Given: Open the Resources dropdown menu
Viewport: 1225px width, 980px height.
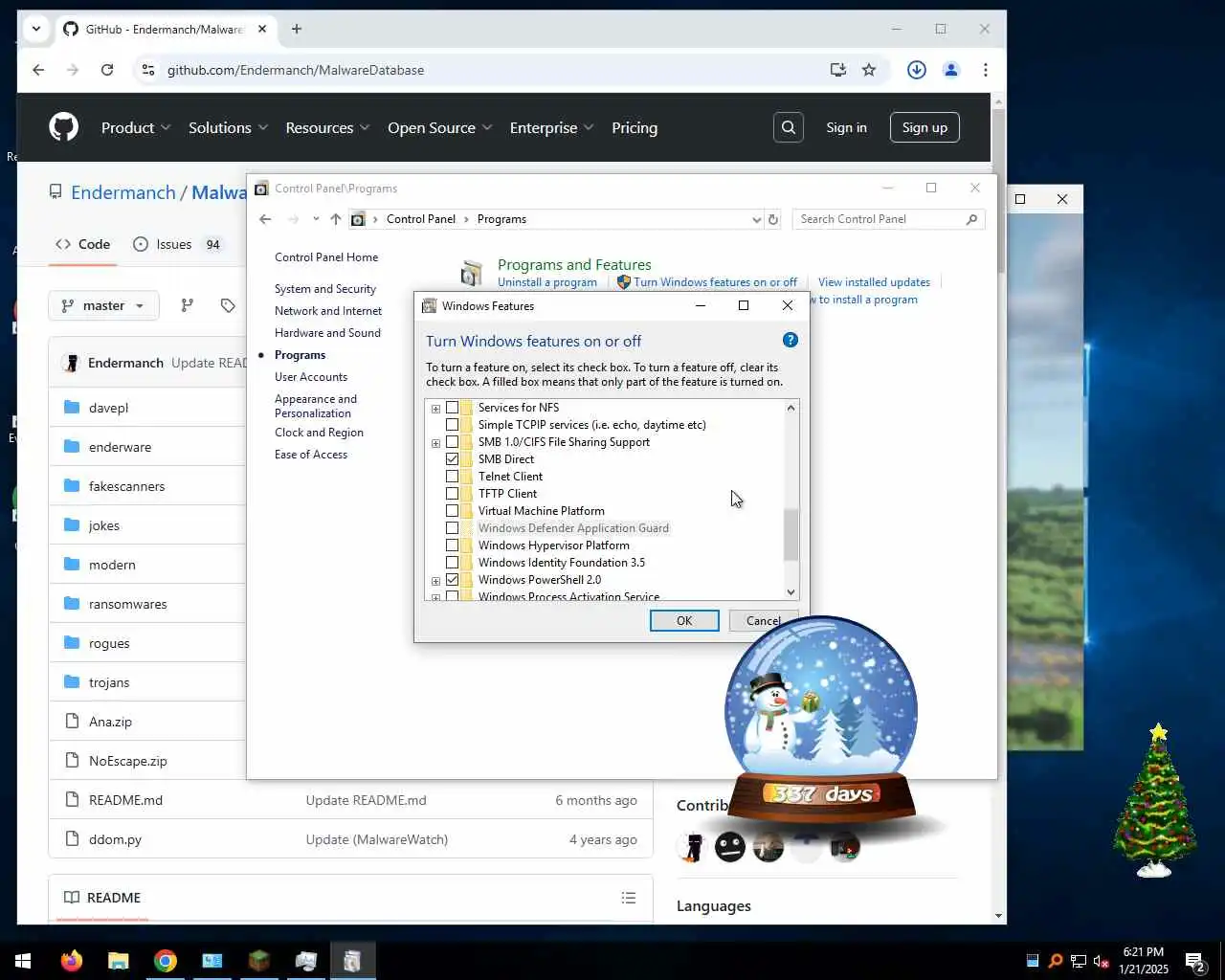Looking at the screenshot, I should click(x=327, y=127).
